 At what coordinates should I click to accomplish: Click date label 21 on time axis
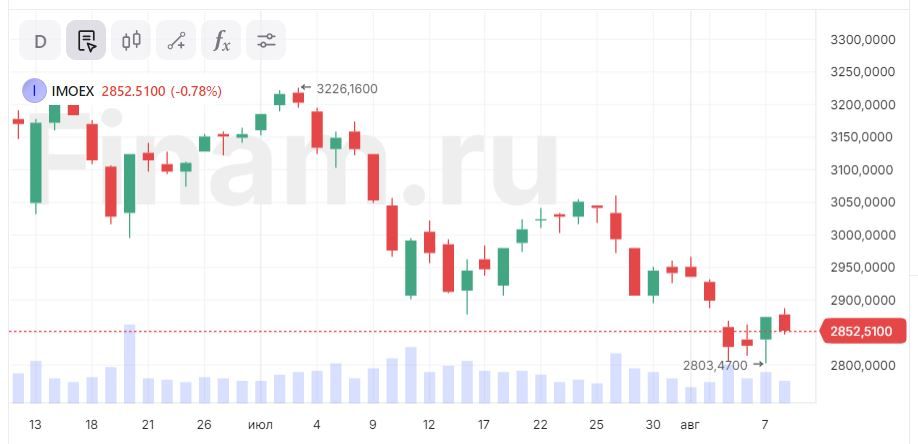[148, 425]
